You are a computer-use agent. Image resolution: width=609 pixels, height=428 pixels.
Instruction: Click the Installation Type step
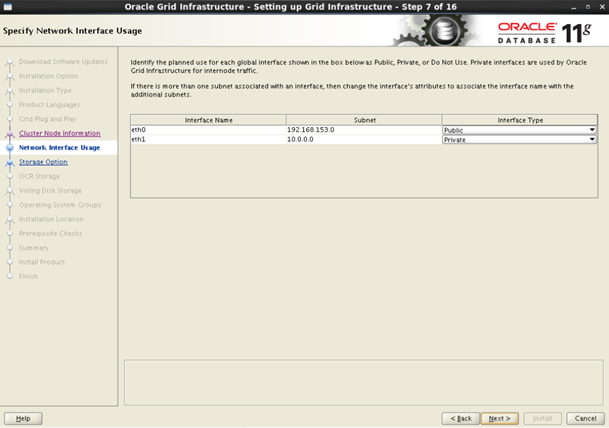pos(45,90)
